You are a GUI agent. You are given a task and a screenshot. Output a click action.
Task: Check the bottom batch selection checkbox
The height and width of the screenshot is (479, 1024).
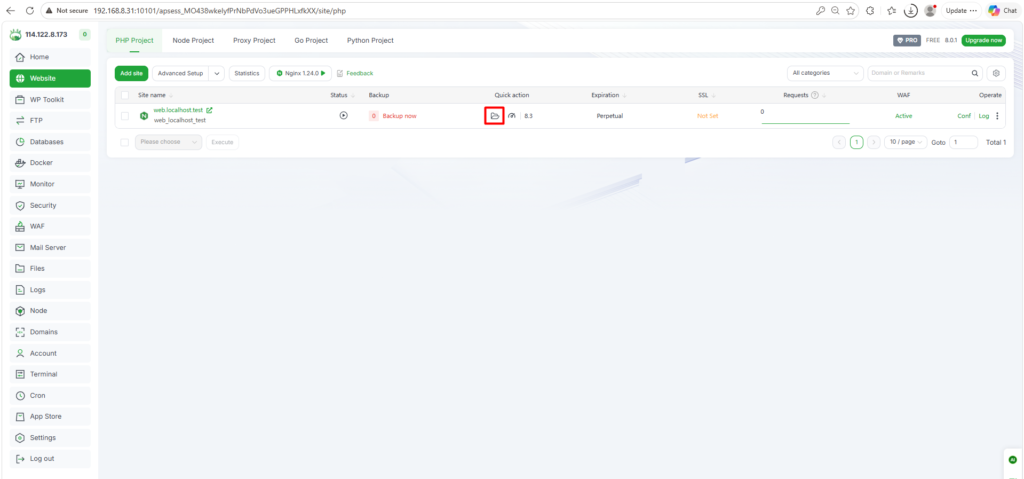(x=125, y=142)
